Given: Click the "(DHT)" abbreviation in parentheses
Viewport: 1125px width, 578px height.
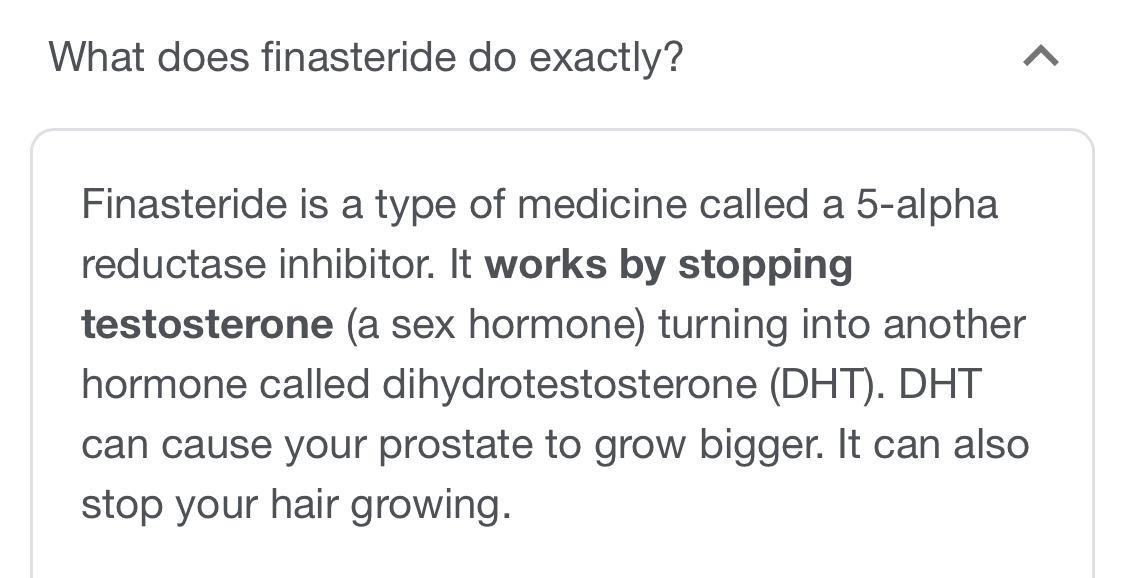Looking at the screenshot, I should pyautogui.click(x=824, y=385).
